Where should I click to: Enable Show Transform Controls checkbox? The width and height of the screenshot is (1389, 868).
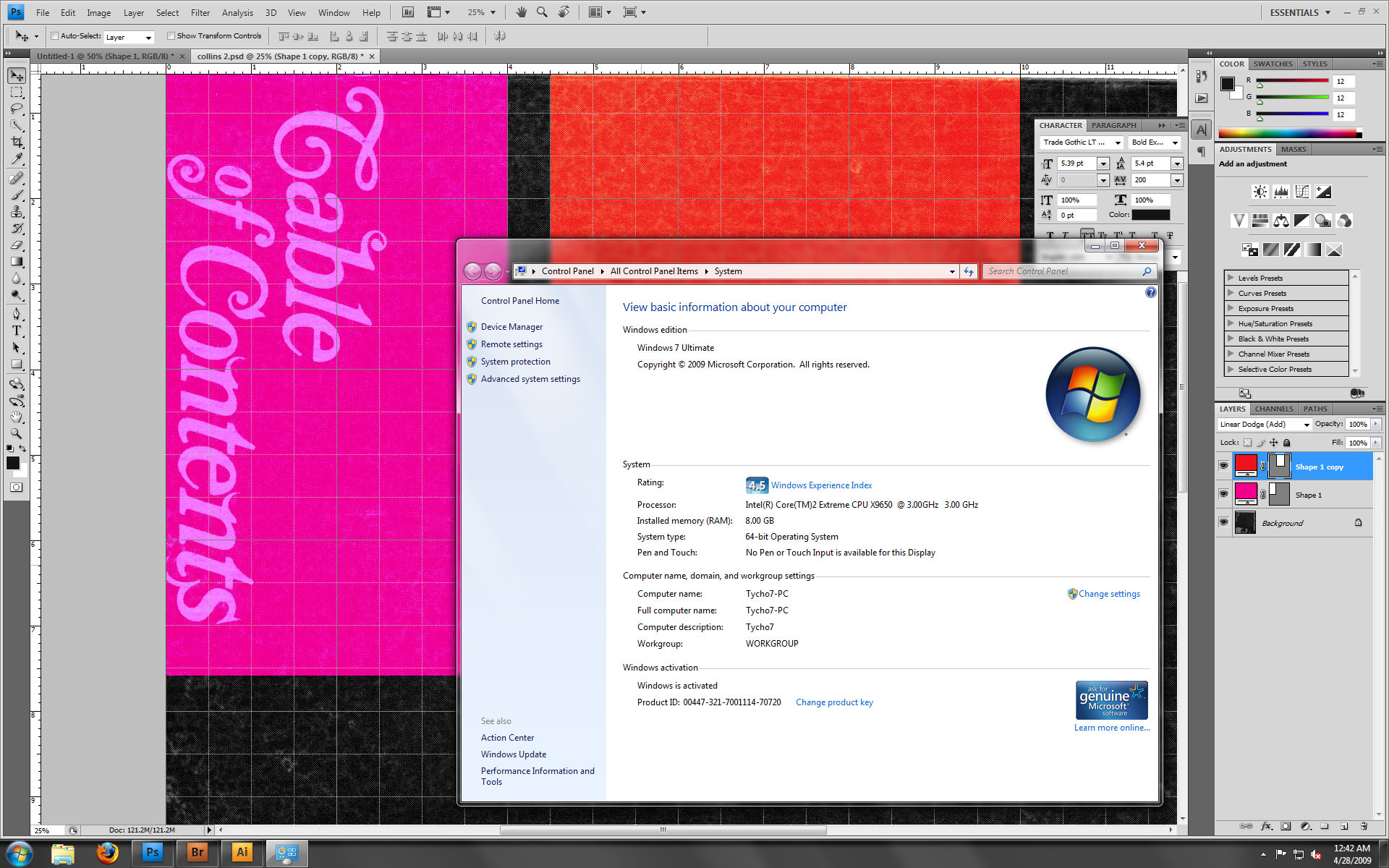[171, 35]
